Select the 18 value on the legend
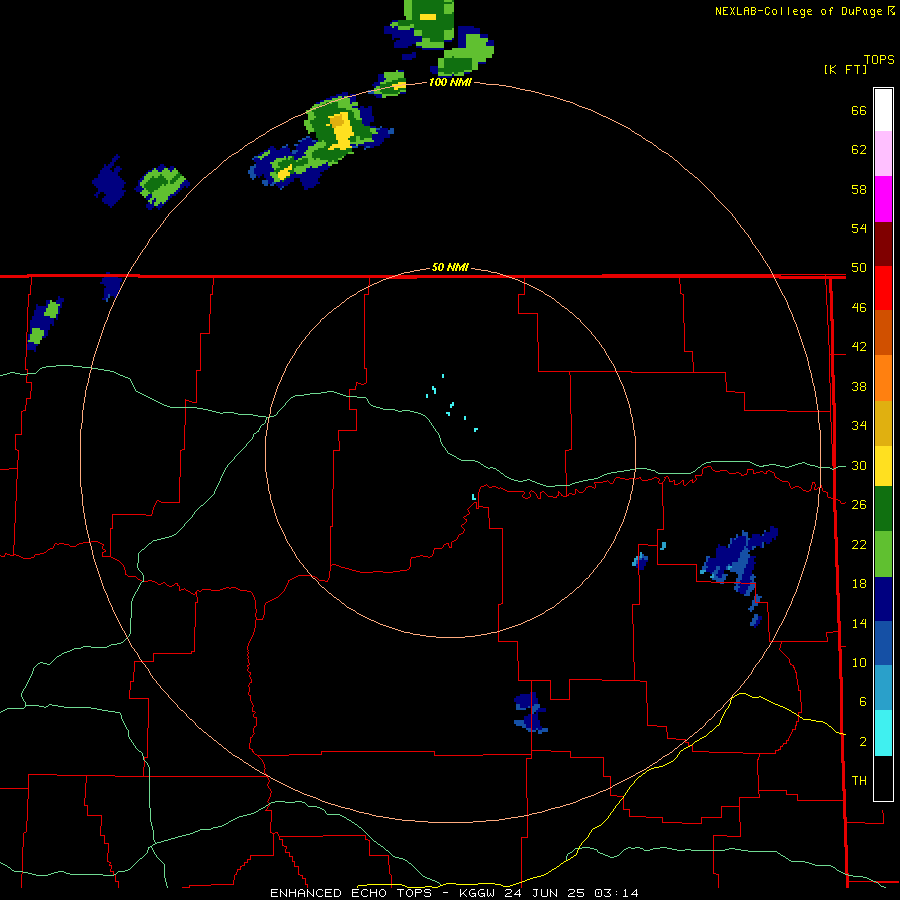Image resolution: width=900 pixels, height=900 pixels. click(859, 584)
